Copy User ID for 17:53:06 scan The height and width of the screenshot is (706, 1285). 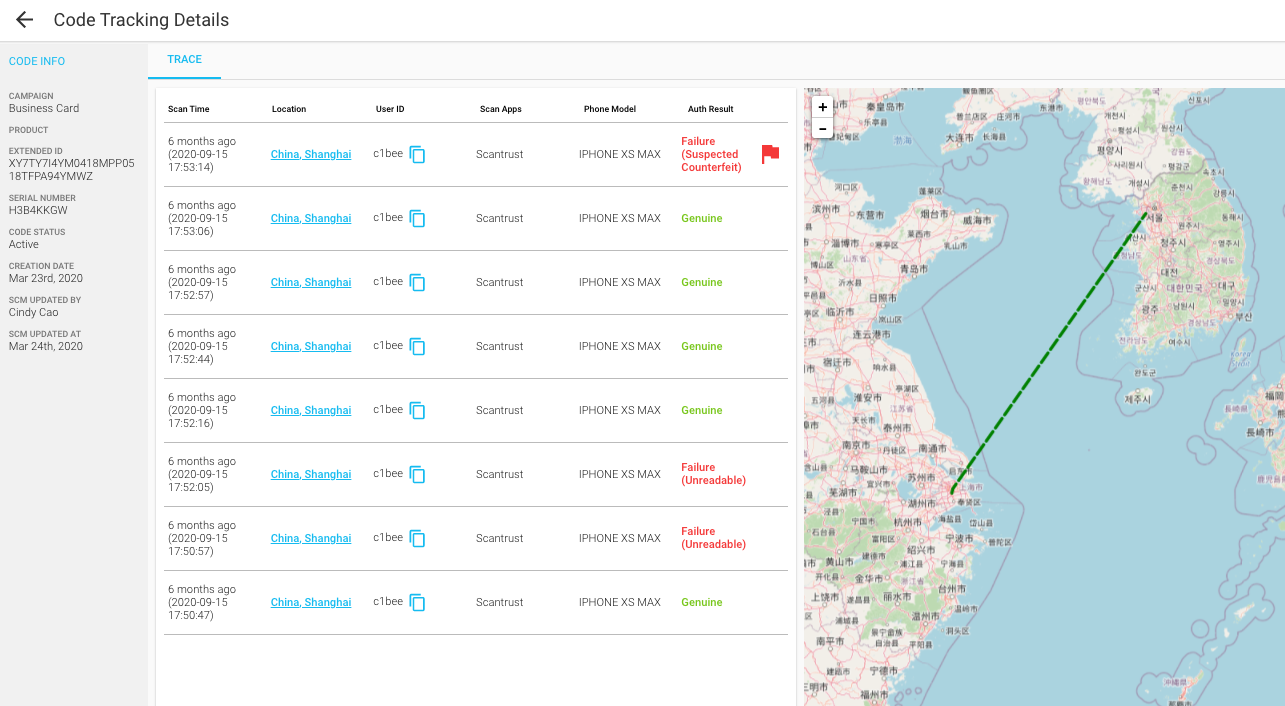417,219
